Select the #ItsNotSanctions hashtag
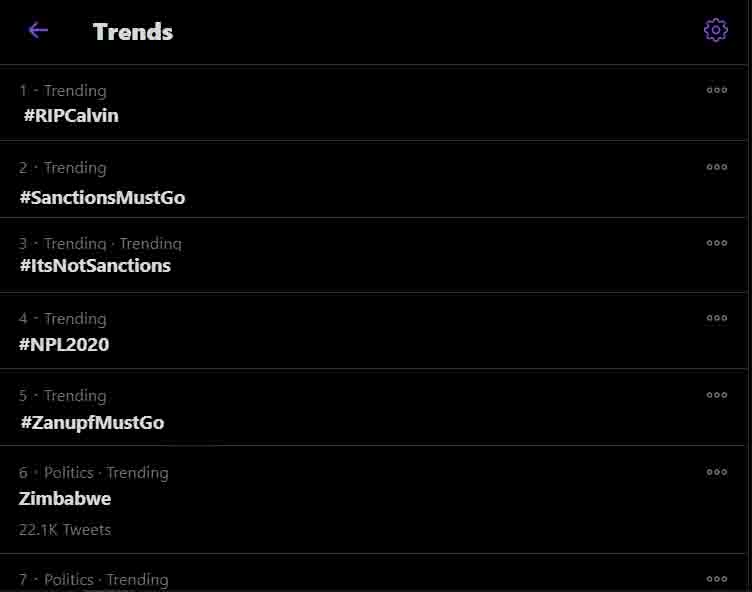 95,265
